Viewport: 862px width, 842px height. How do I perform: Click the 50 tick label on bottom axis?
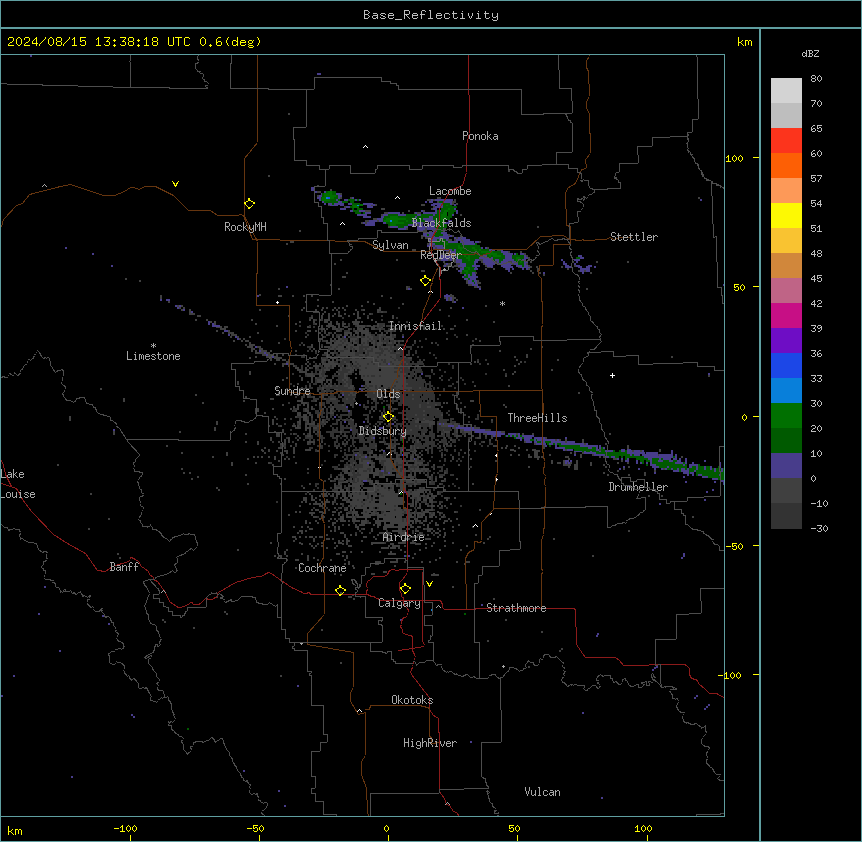pos(514,828)
